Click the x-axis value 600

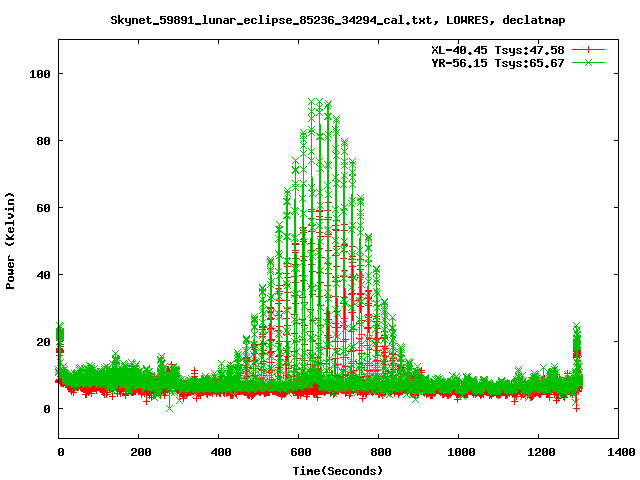(301, 452)
